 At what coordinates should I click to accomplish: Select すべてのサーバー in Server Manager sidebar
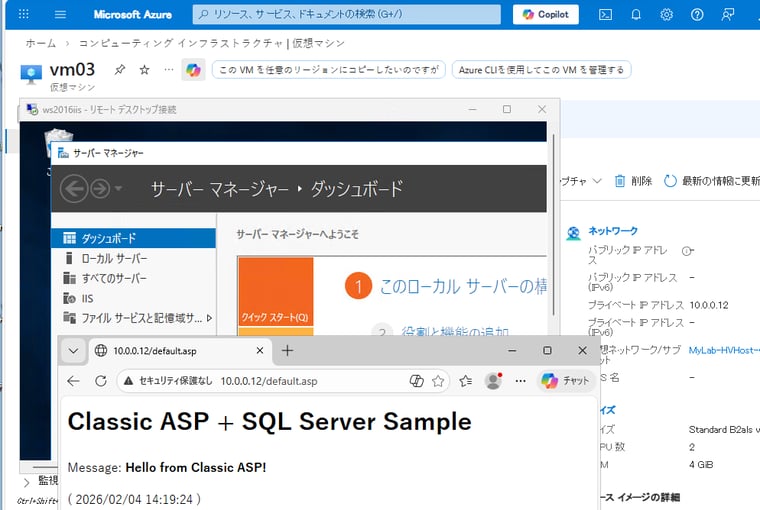133,278
